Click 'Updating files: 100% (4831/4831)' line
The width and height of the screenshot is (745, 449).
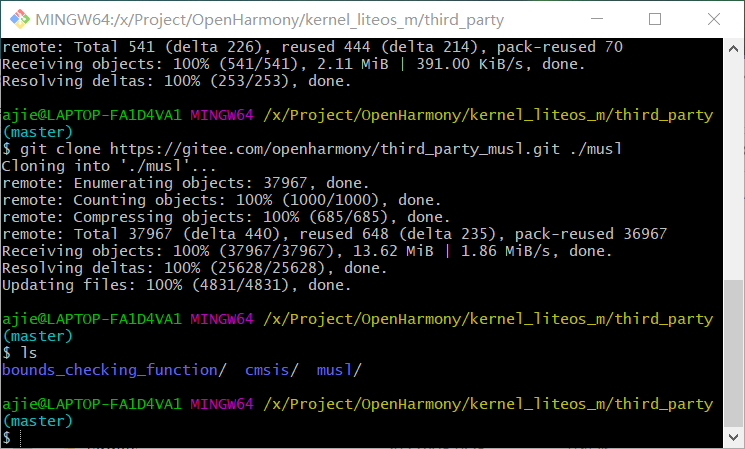(x=176, y=285)
